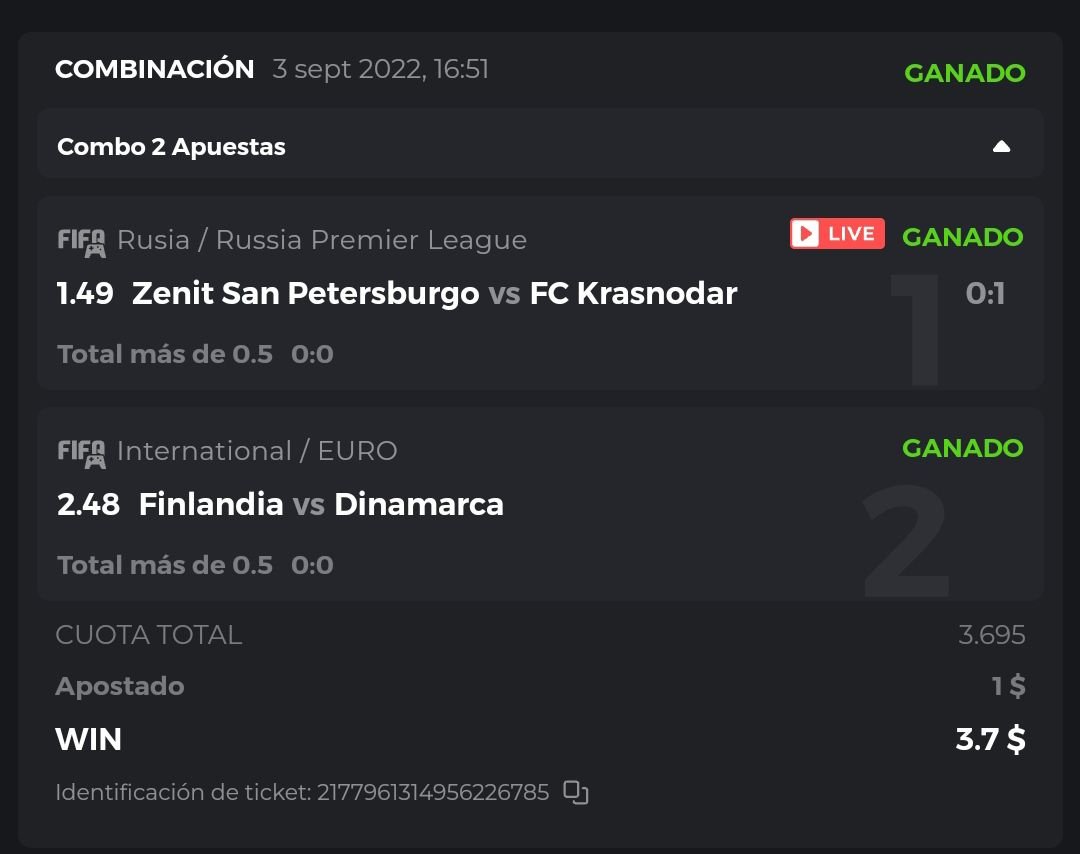The width and height of the screenshot is (1080, 854).
Task: Click the Combo 2 Apuestas header
Action: [x=171, y=147]
